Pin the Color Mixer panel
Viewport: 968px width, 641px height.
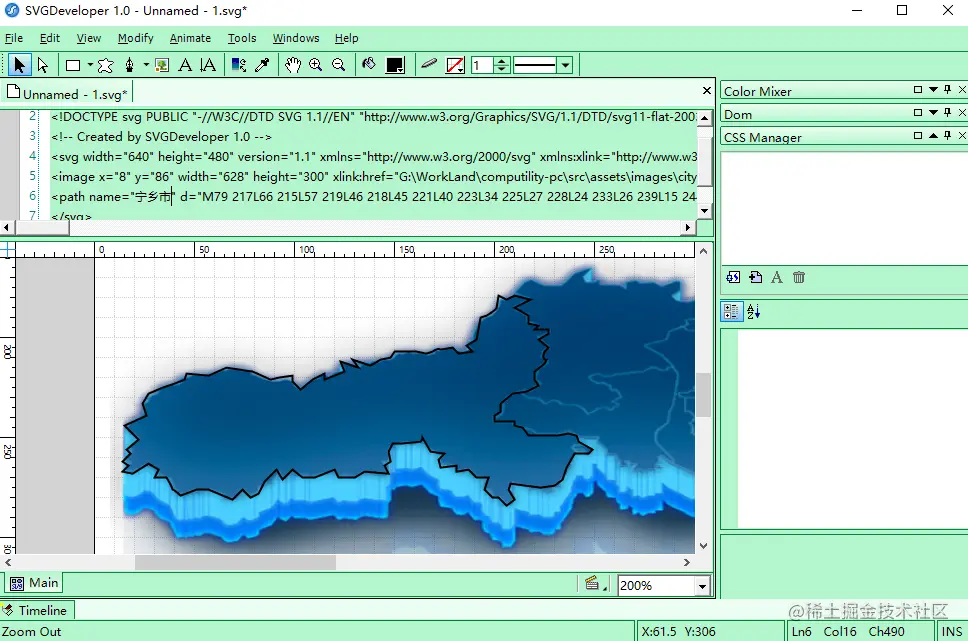click(948, 90)
